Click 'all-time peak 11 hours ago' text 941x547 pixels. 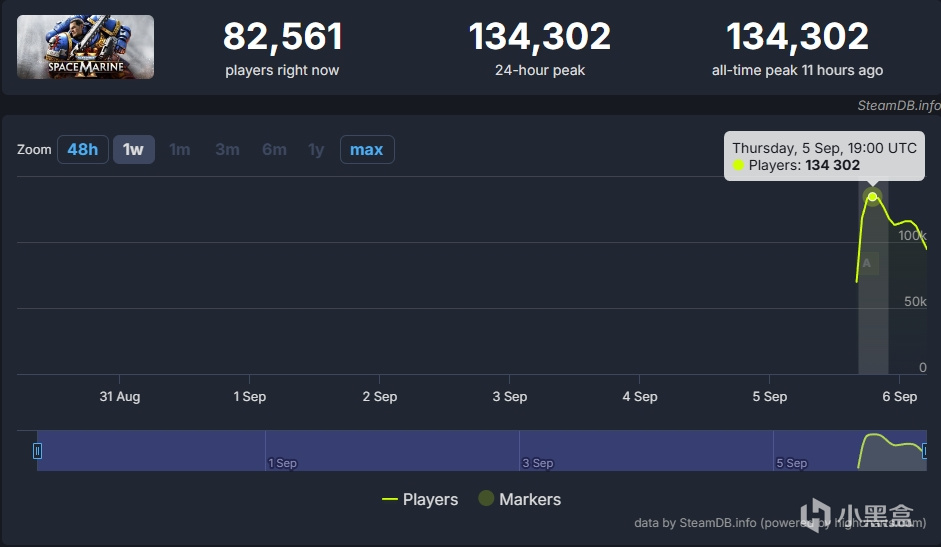coord(798,70)
